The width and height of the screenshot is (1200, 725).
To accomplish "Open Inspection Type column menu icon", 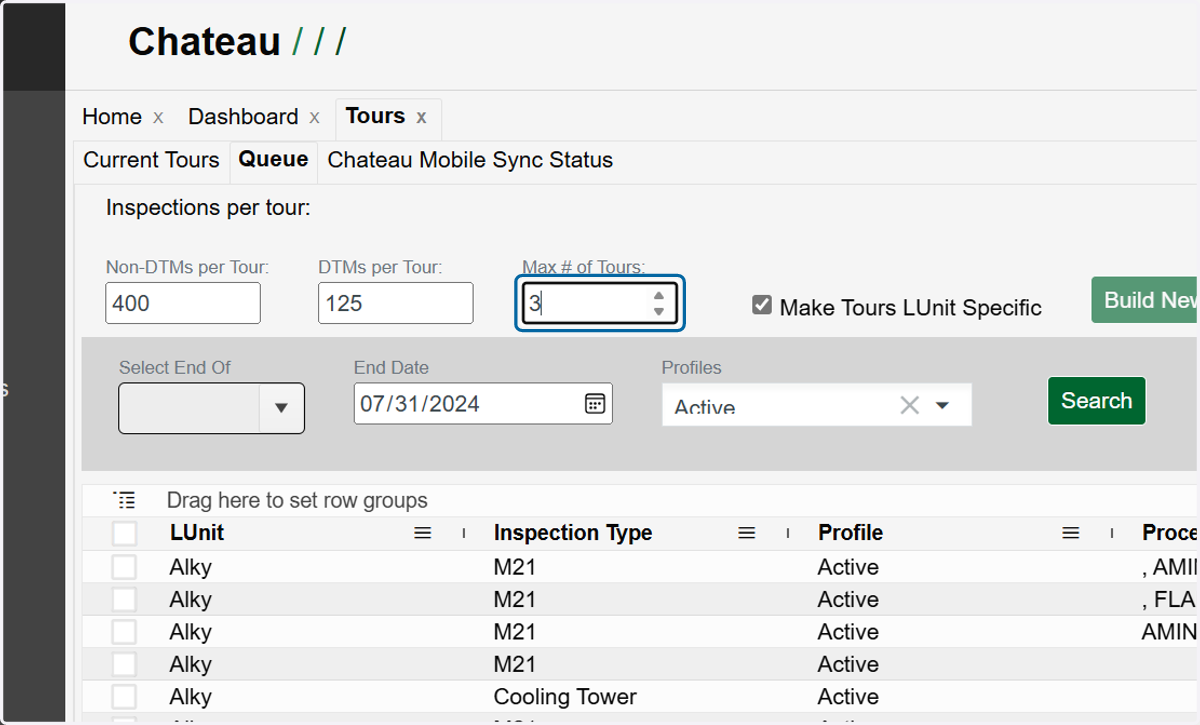I will click(747, 533).
